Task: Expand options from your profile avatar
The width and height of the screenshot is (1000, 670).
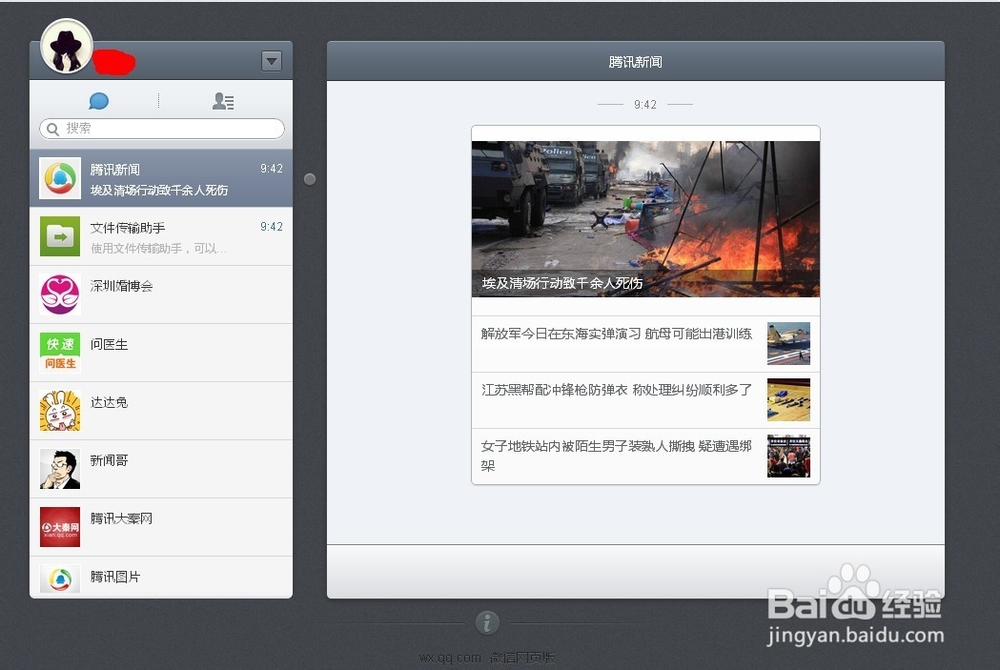Action: tap(65, 44)
